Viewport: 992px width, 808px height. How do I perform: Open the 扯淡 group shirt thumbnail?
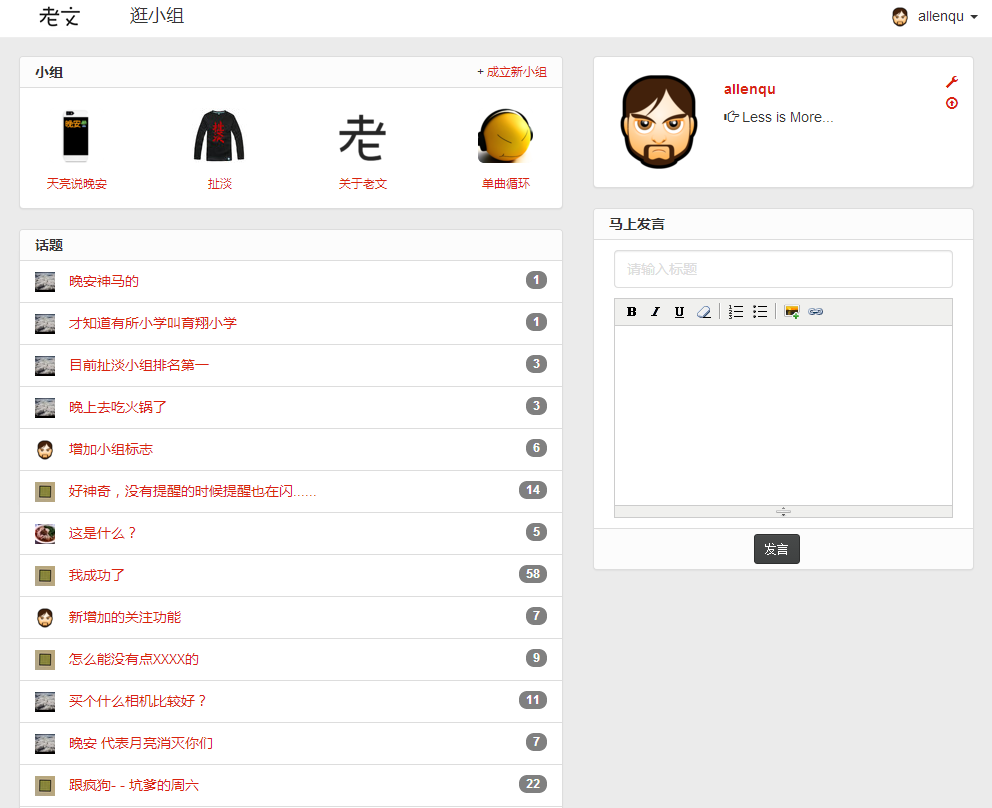pyautogui.click(x=219, y=137)
